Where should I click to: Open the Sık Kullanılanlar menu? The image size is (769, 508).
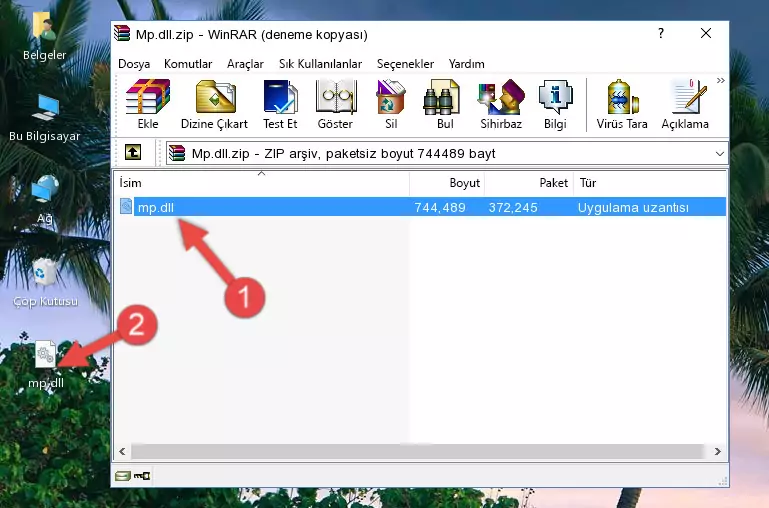[320, 64]
